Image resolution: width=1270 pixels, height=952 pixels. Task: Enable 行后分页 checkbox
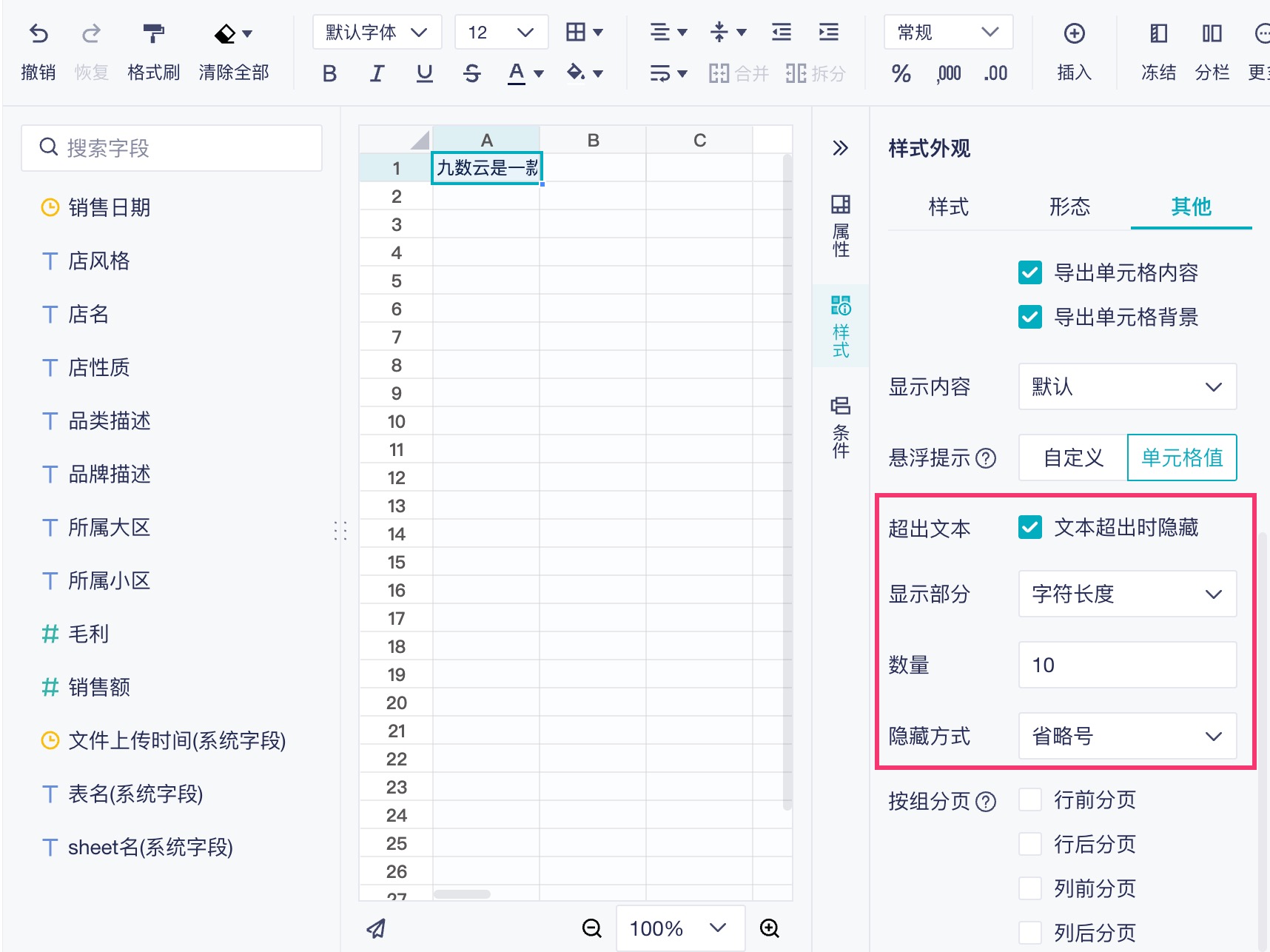point(1030,844)
